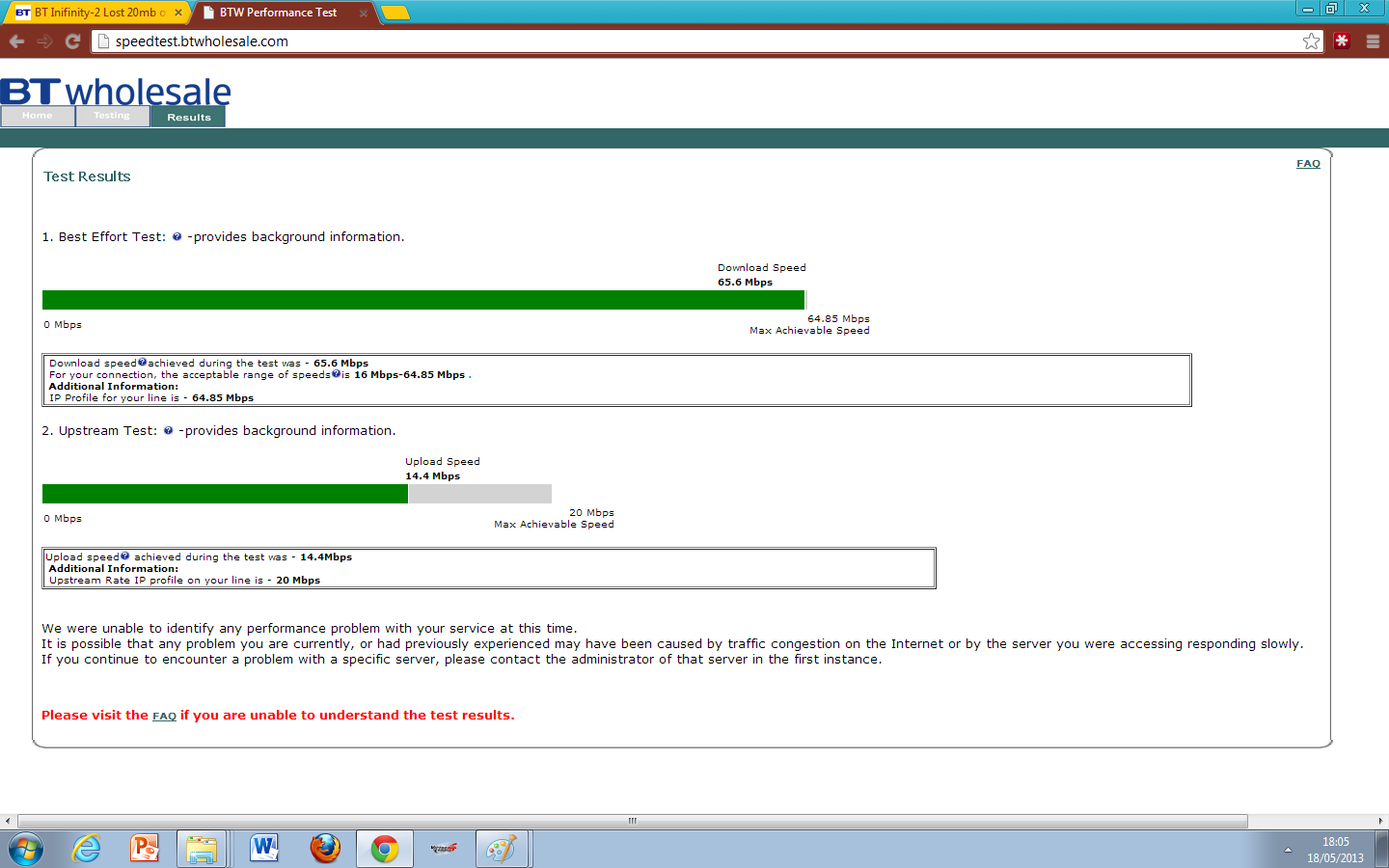Screen dimensions: 1389x868
Task: Open the Home tab on BT Wholesale
Action: [38, 116]
